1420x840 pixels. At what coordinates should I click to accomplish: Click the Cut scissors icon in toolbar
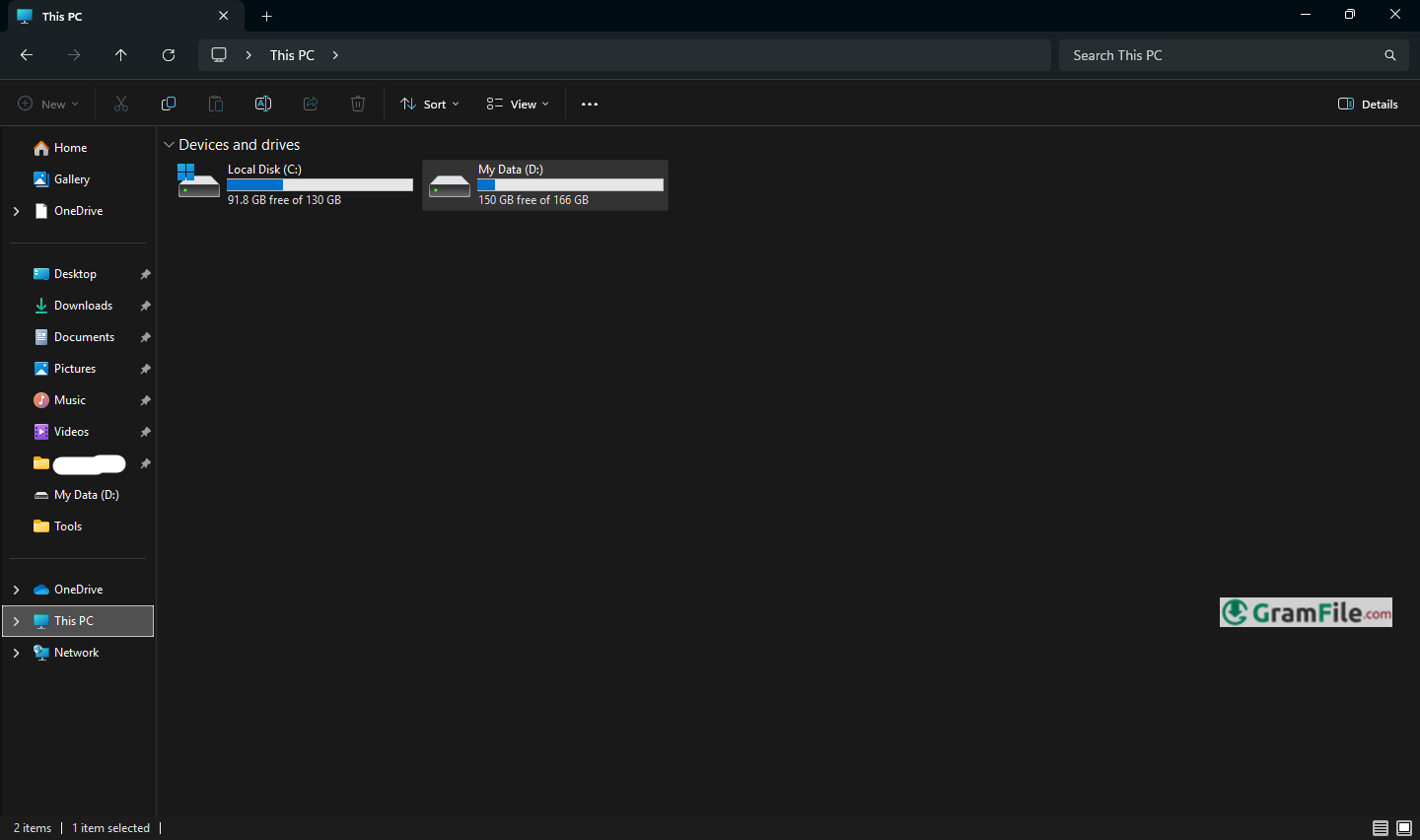point(121,104)
